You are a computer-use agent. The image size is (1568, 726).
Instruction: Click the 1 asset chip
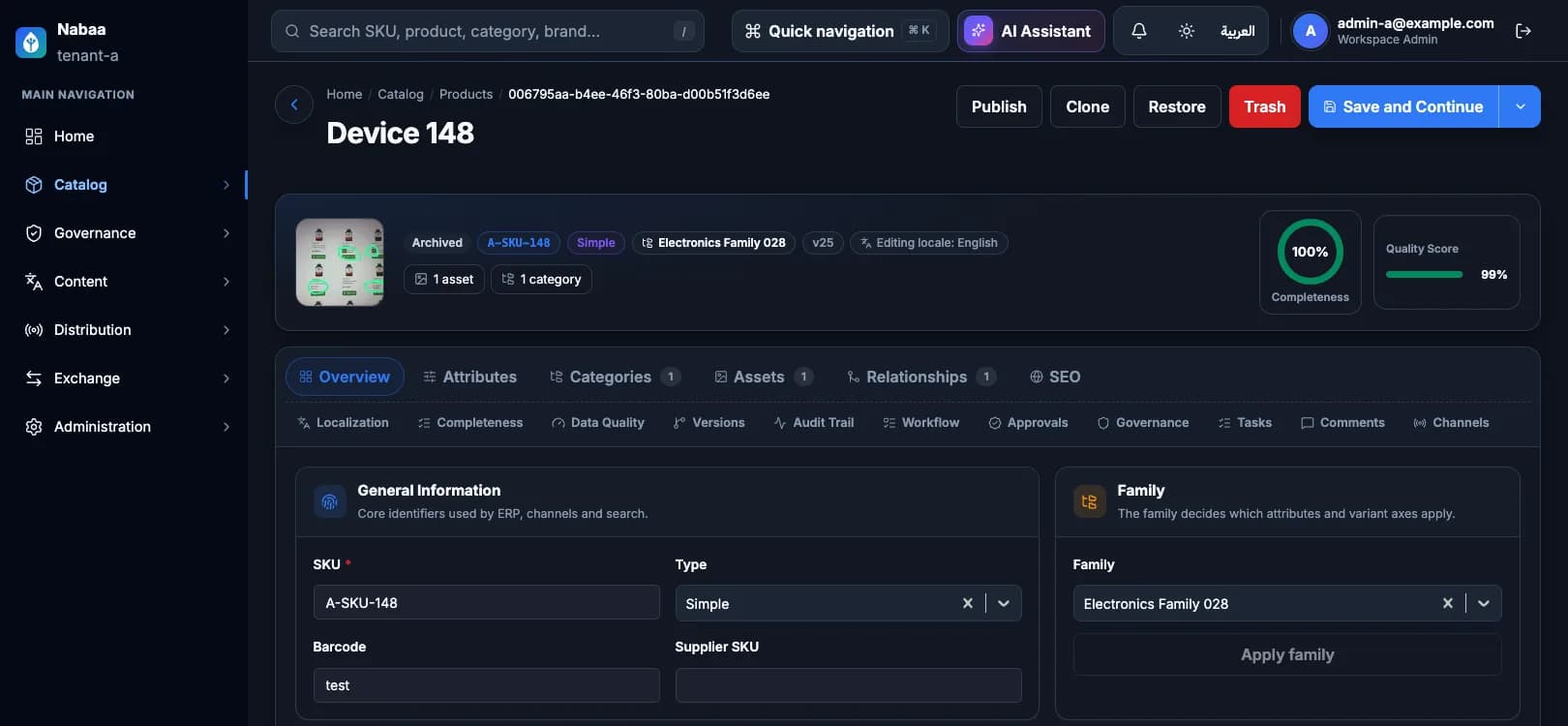(x=444, y=279)
